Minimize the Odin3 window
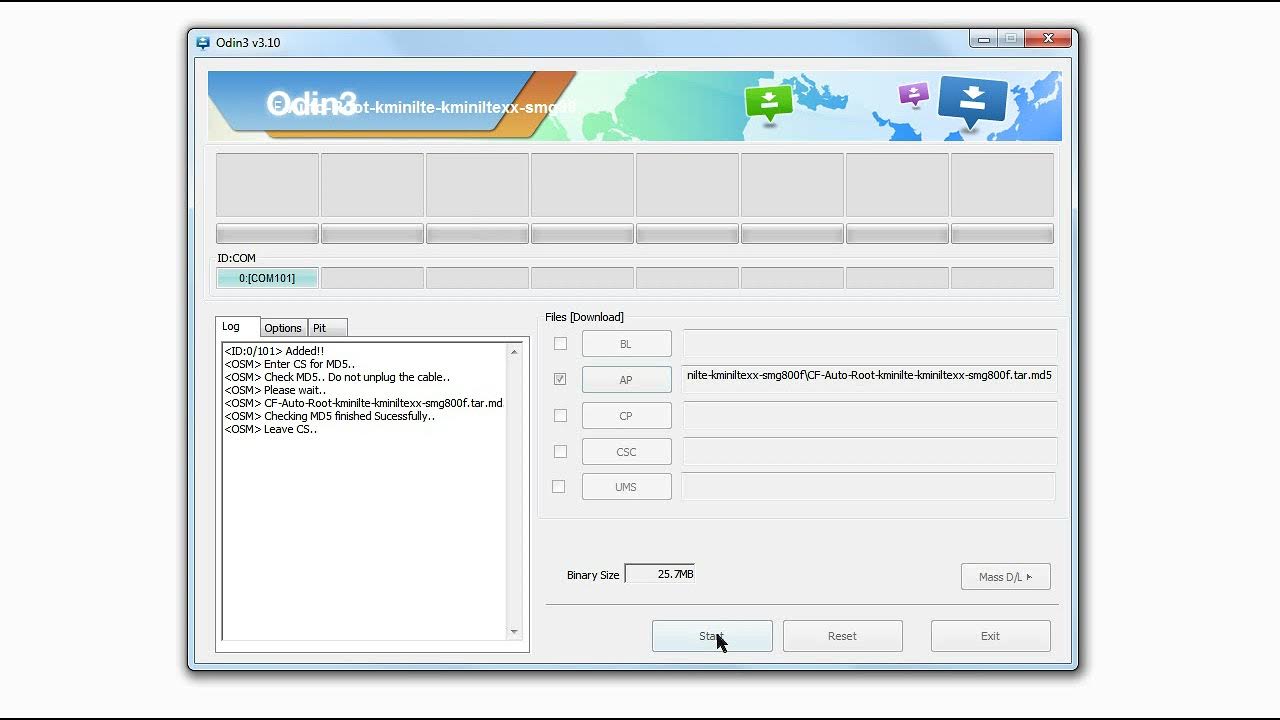The image size is (1280, 720). pos(984,39)
